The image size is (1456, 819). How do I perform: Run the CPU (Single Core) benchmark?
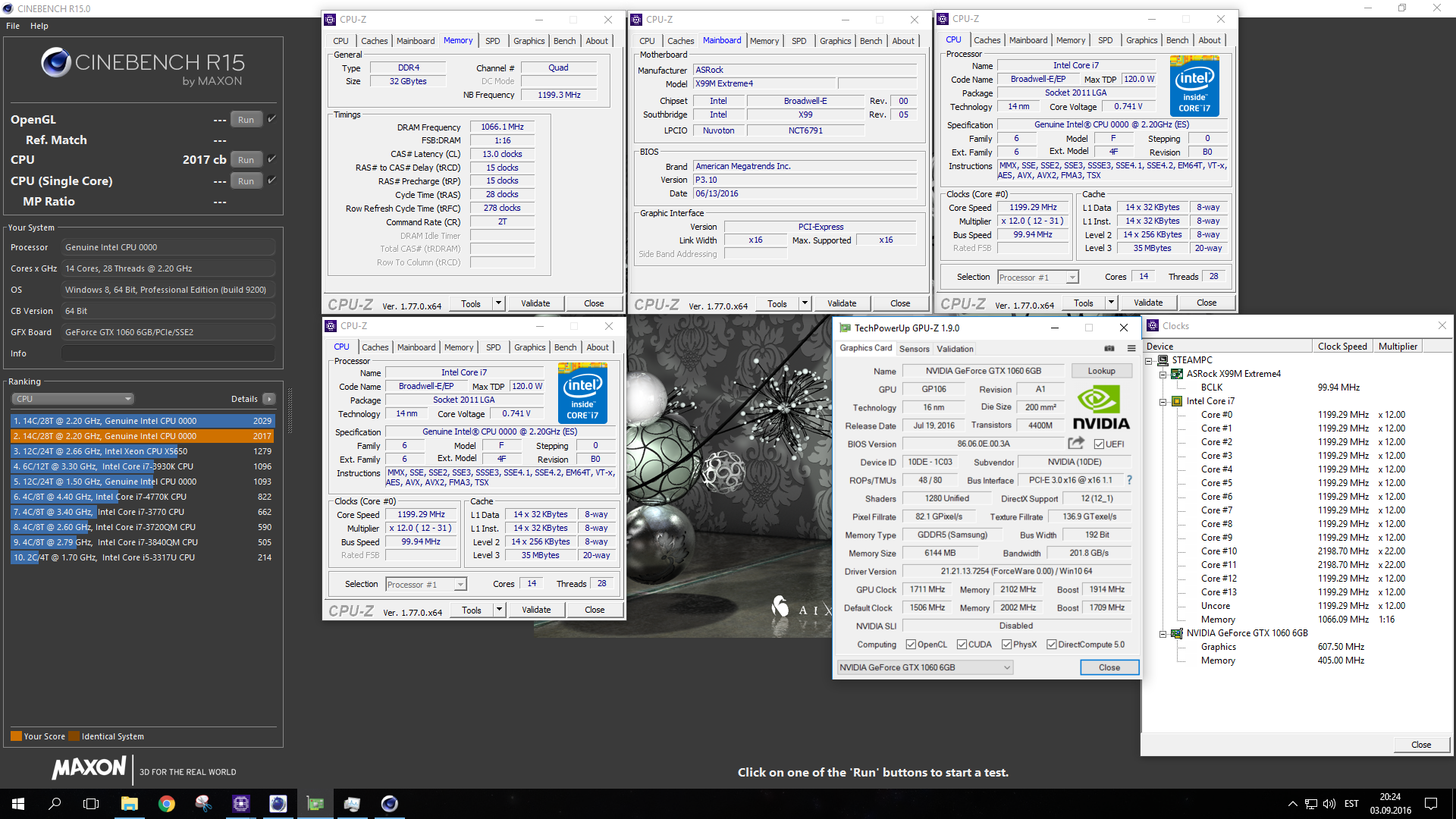click(x=246, y=181)
